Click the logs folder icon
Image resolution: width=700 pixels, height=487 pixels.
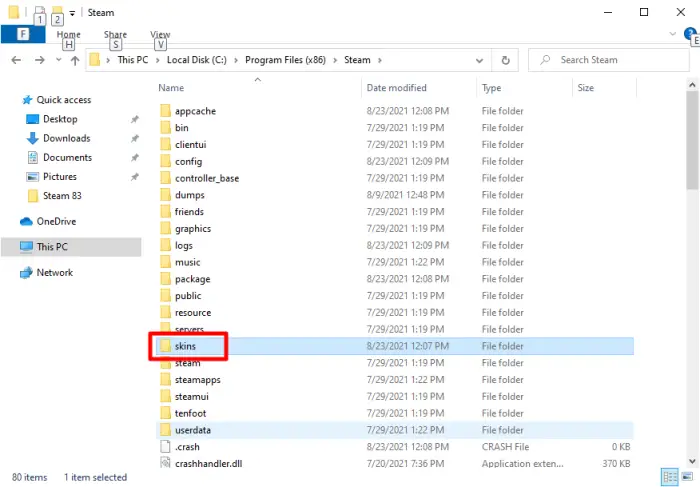(x=166, y=246)
